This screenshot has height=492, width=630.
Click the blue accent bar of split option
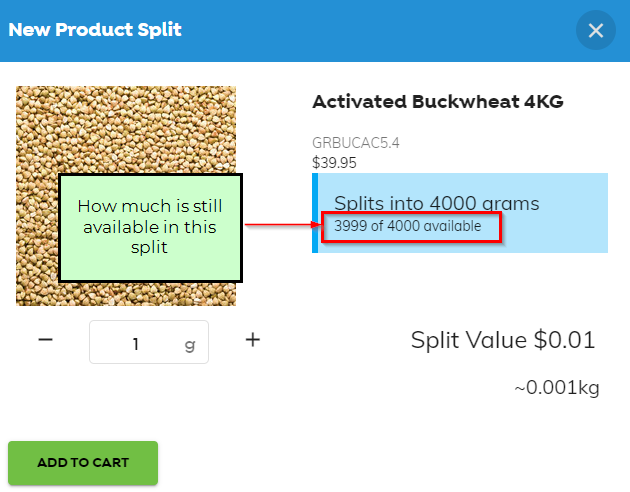click(315, 213)
